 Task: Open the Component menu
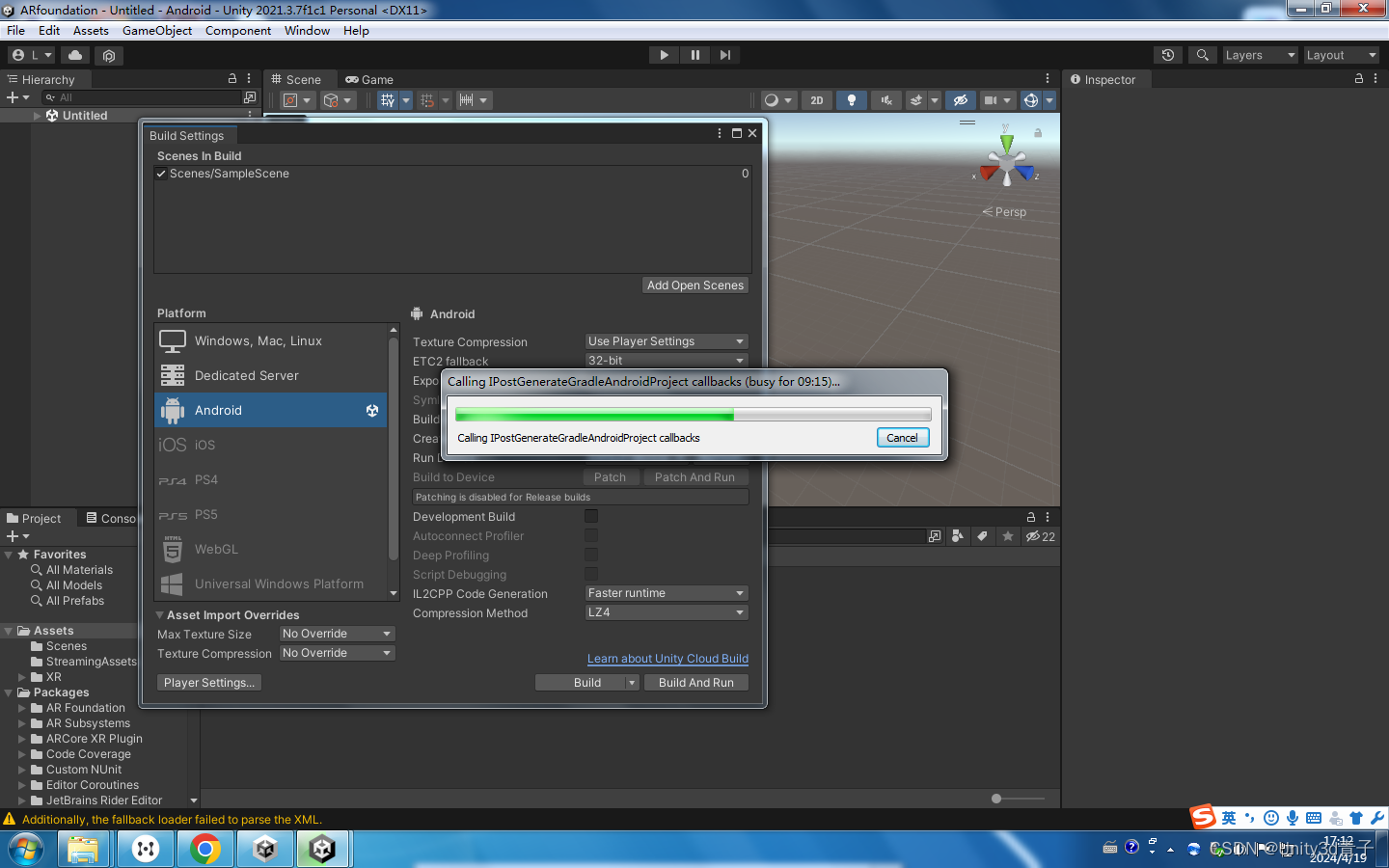coord(237,30)
